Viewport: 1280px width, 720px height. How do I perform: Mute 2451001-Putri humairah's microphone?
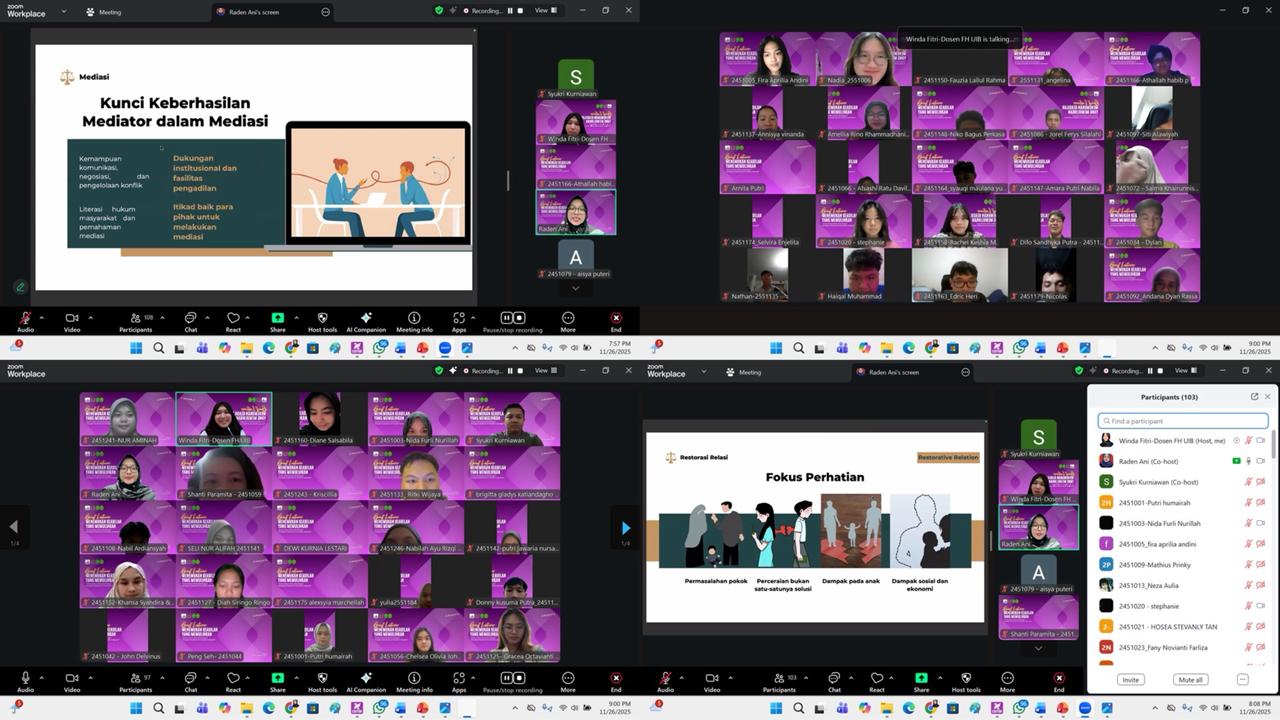1247,502
